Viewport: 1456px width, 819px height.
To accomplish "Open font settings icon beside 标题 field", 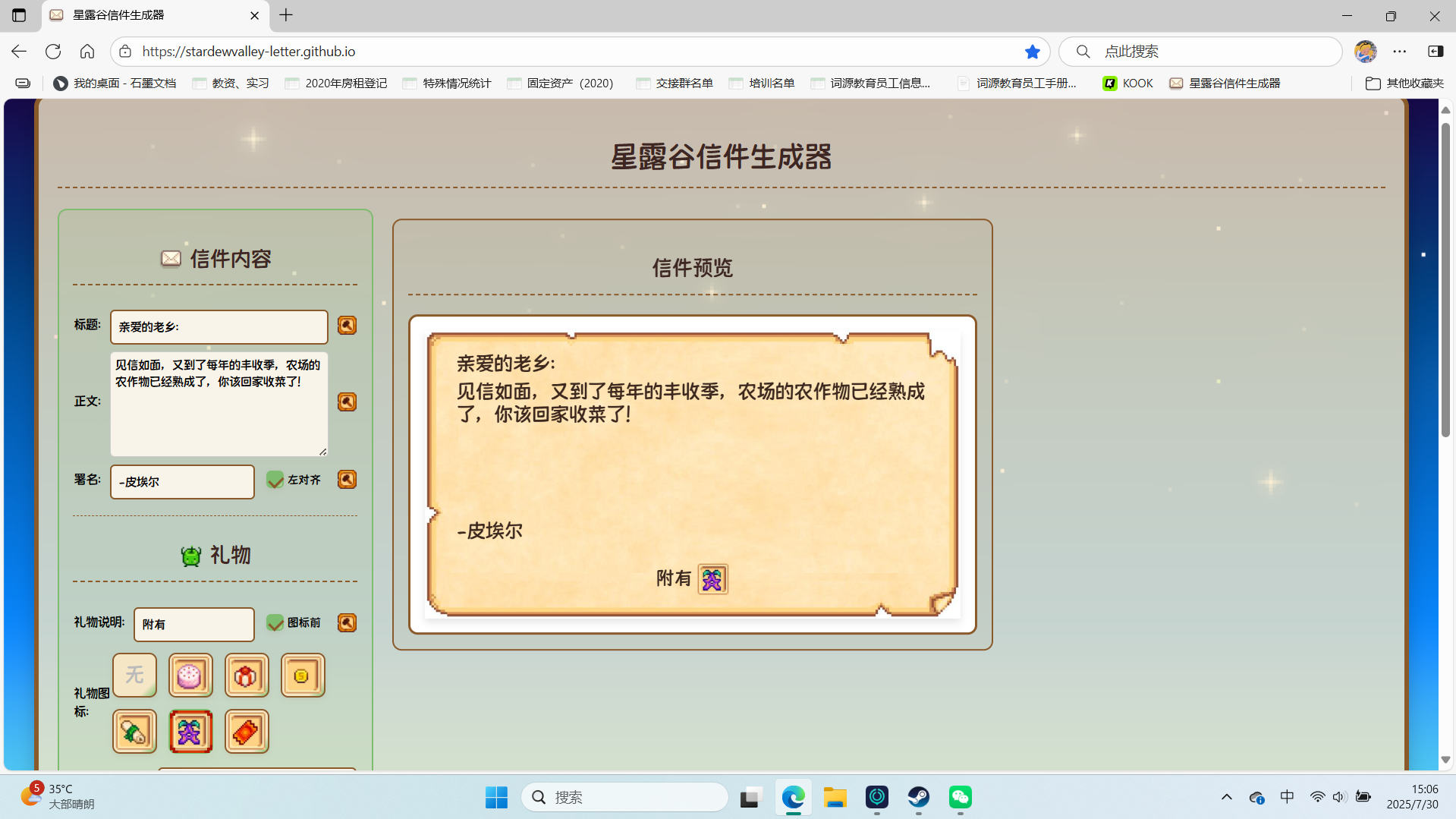I will [x=347, y=326].
